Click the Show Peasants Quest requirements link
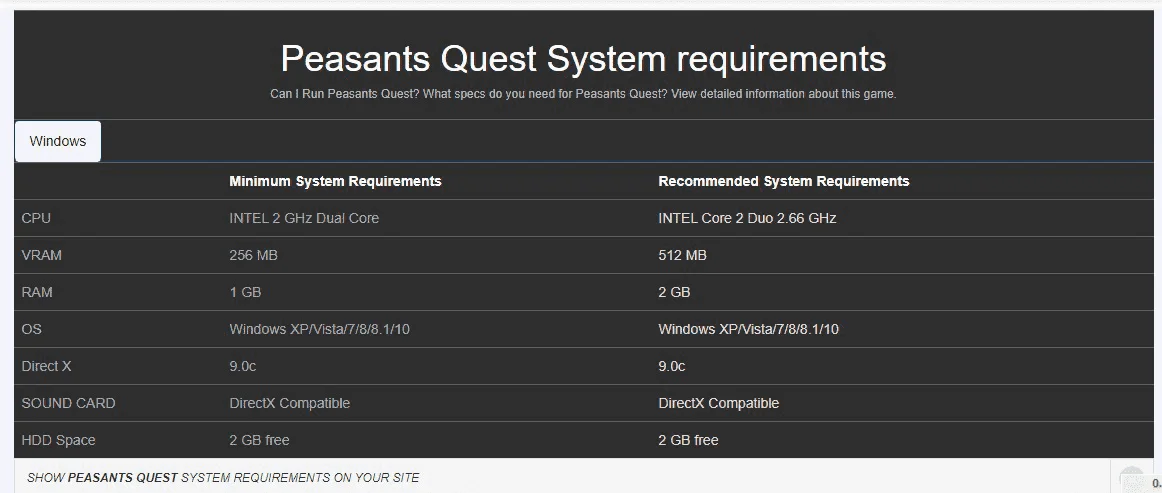Viewport: 1162px width, 493px height. (223, 478)
